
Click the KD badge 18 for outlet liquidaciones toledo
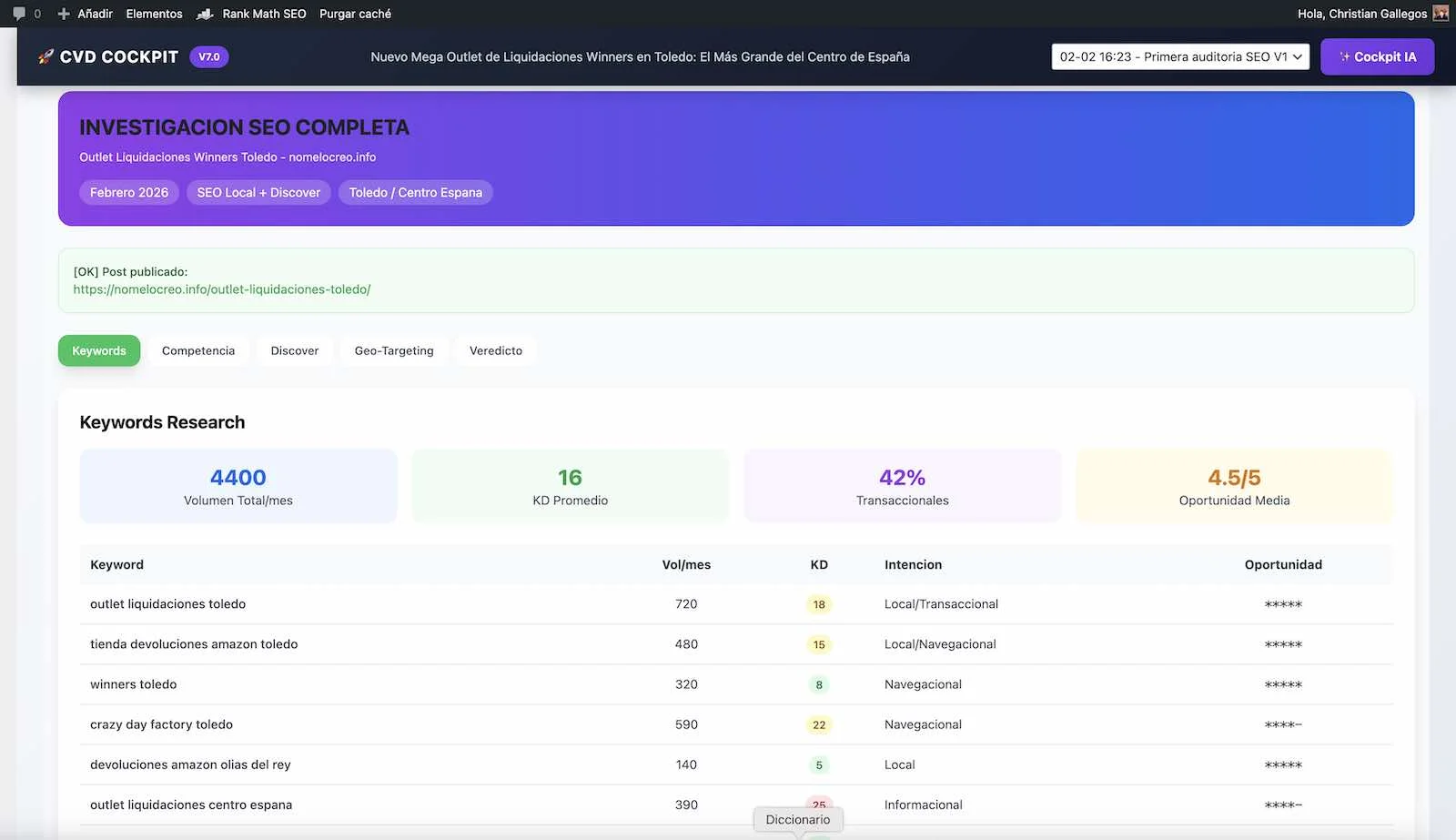click(818, 603)
